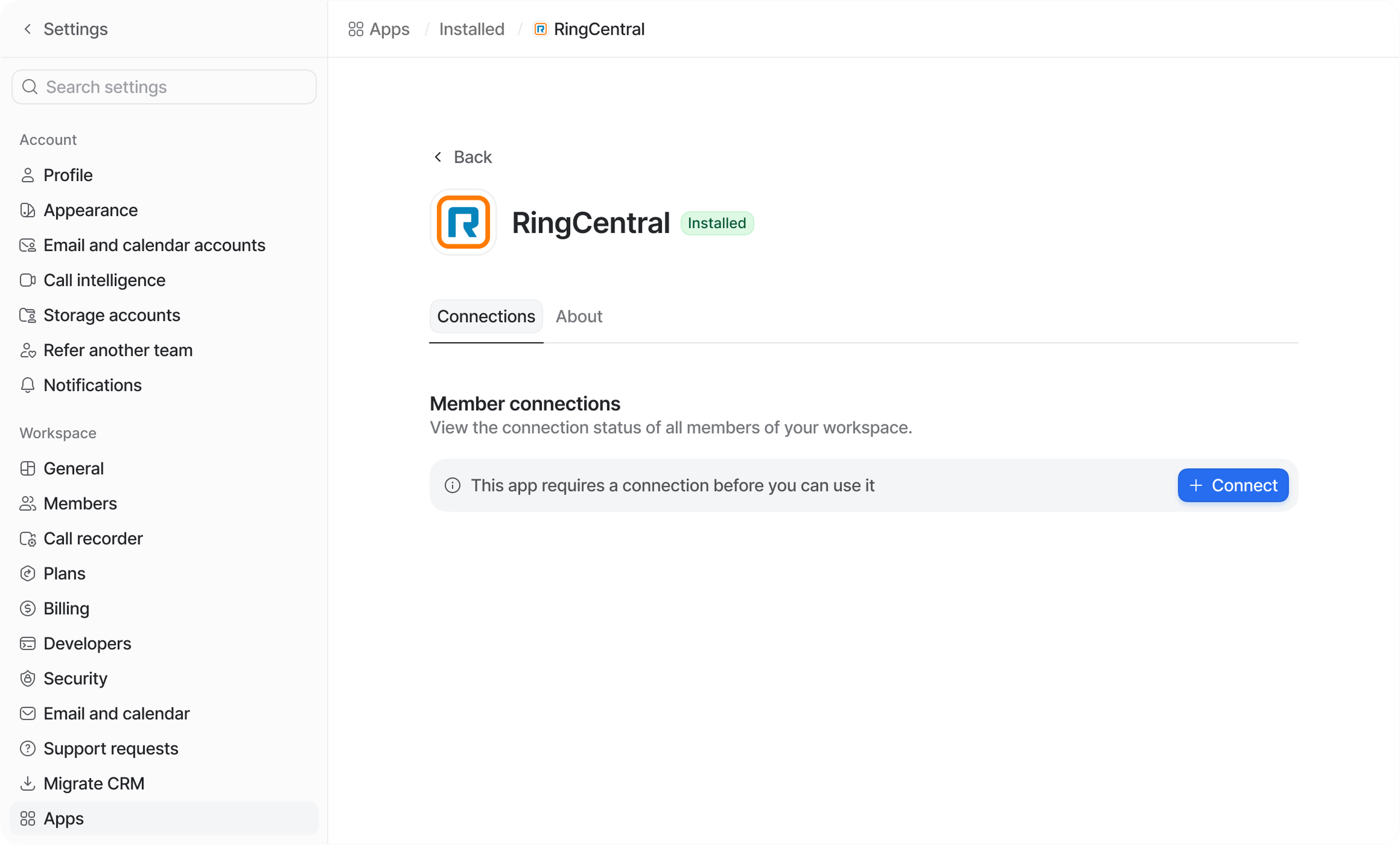Open Storage accounts settings

pyautogui.click(x=111, y=315)
